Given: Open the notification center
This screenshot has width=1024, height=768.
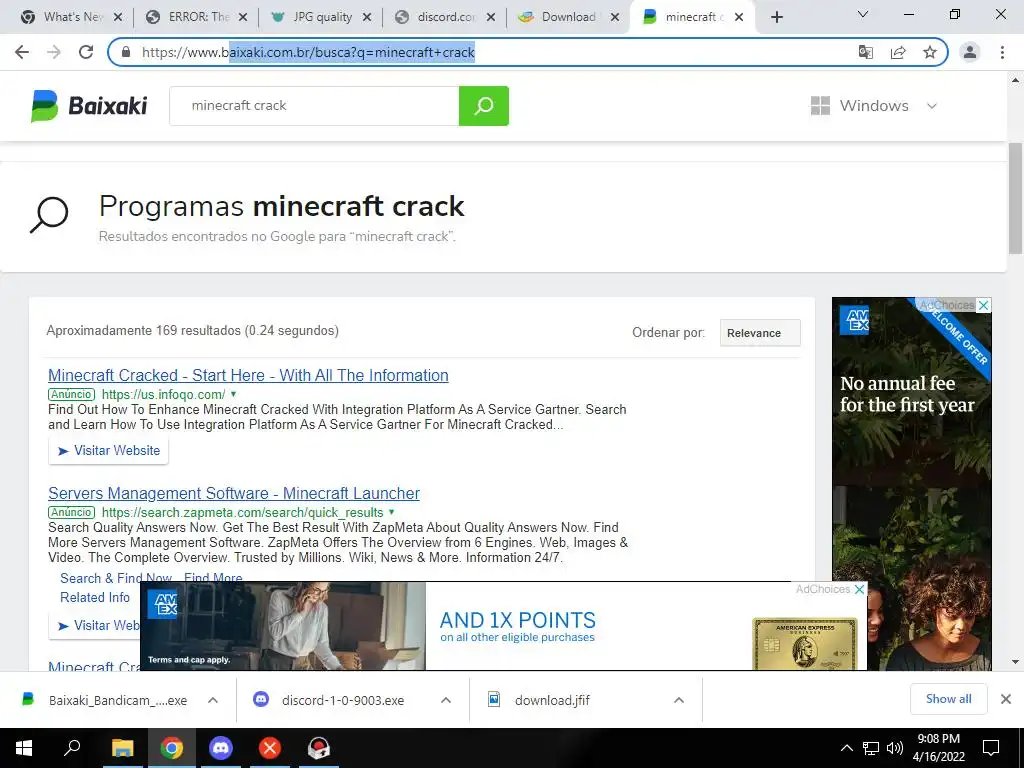Looking at the screenshot, I should pos(991,748).
